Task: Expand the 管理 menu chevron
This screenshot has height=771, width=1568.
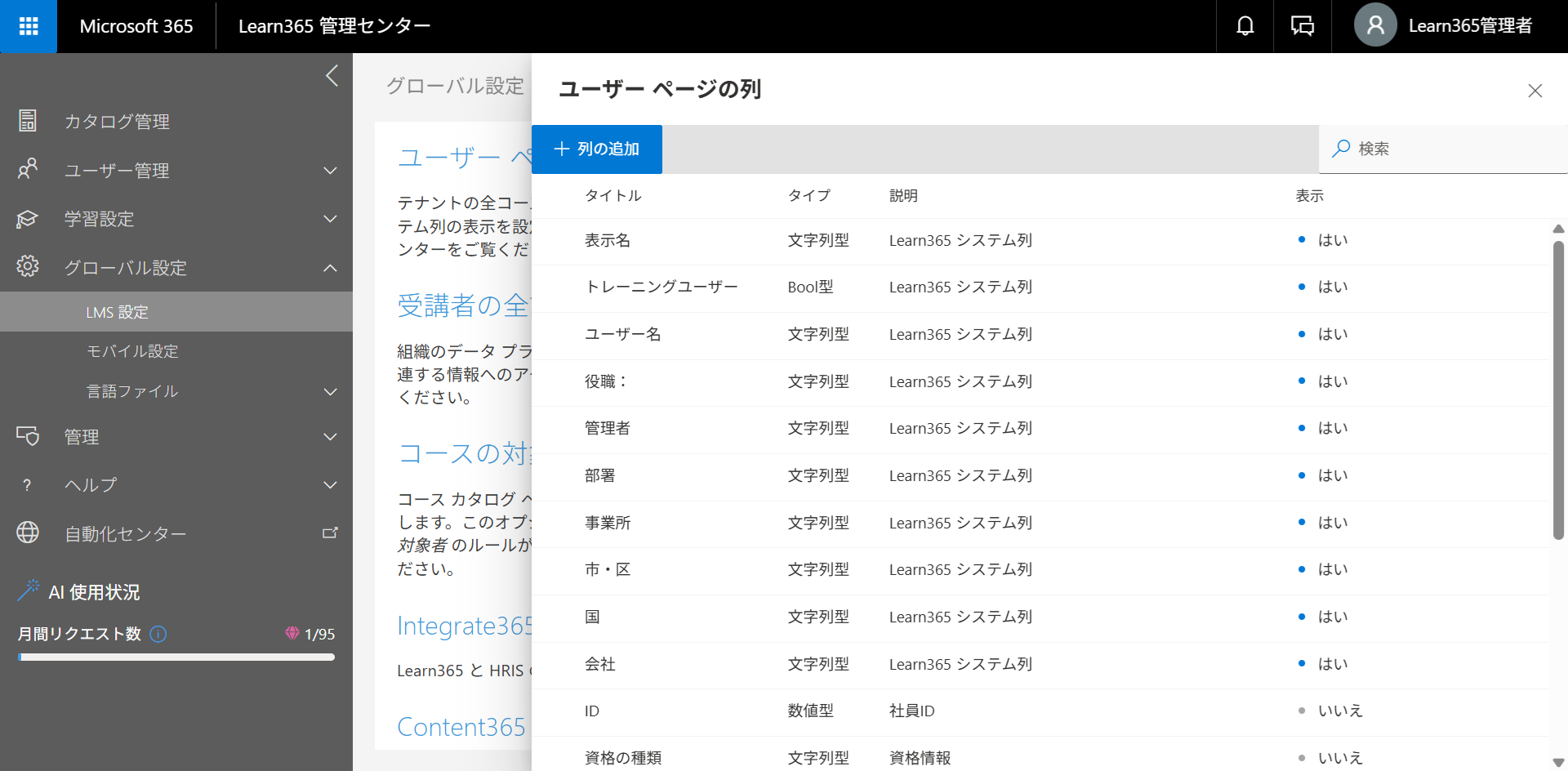Action: 330,437
